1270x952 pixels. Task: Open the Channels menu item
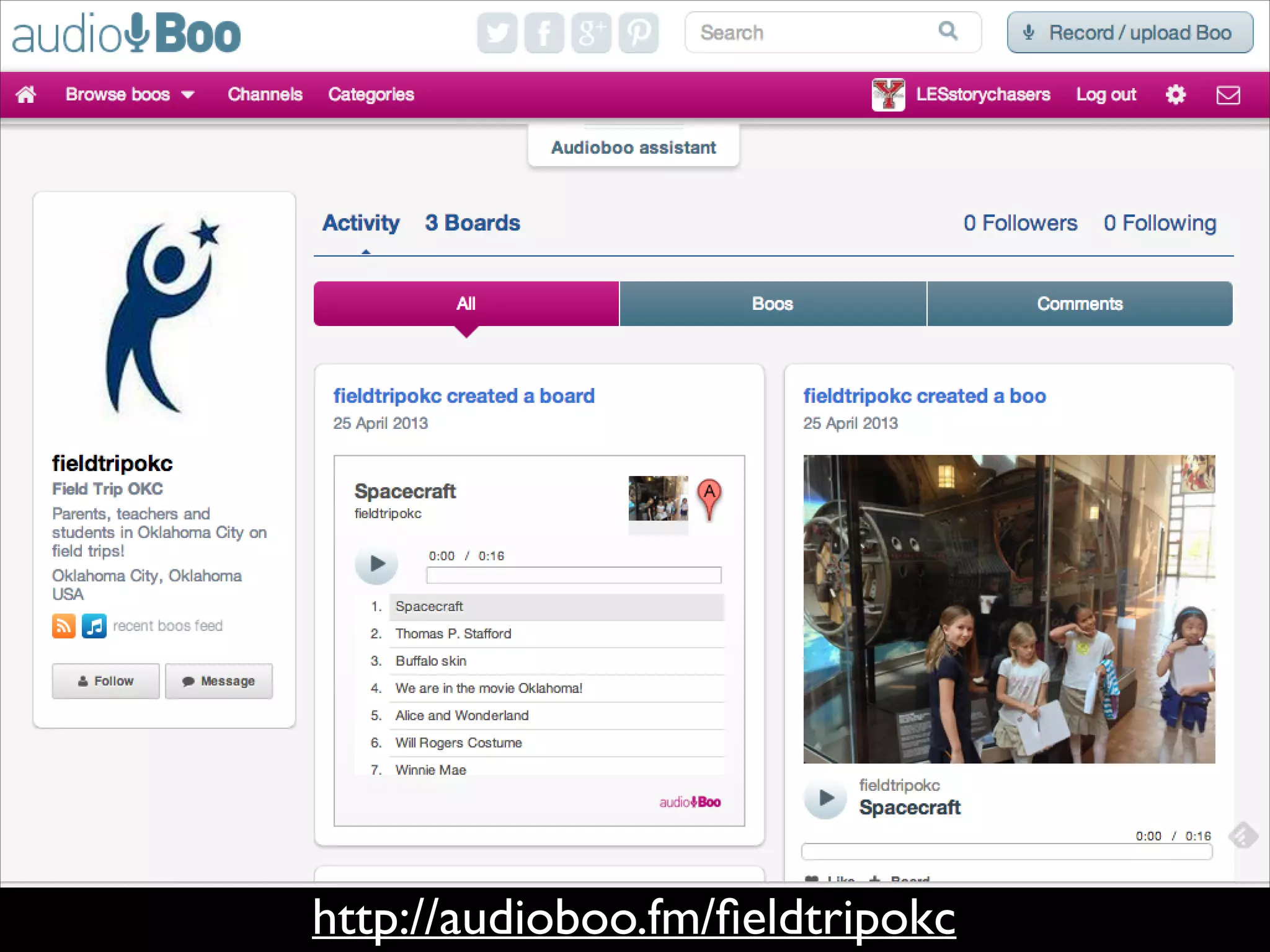coord(265,94)
